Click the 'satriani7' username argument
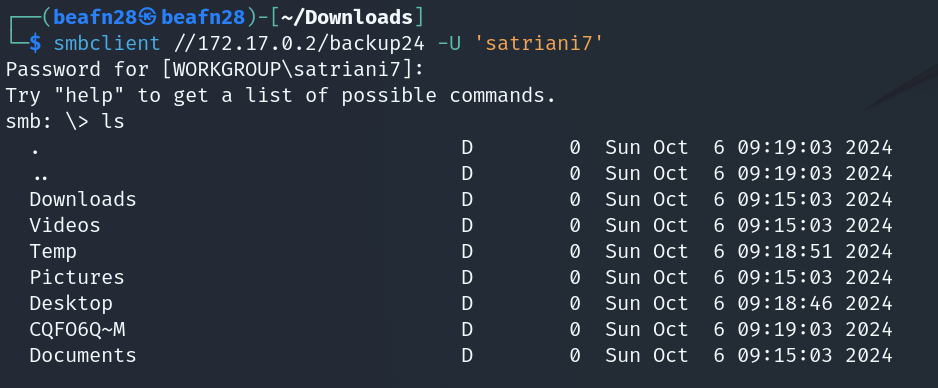This screenshot has width=938, height=388. [539, 44]
